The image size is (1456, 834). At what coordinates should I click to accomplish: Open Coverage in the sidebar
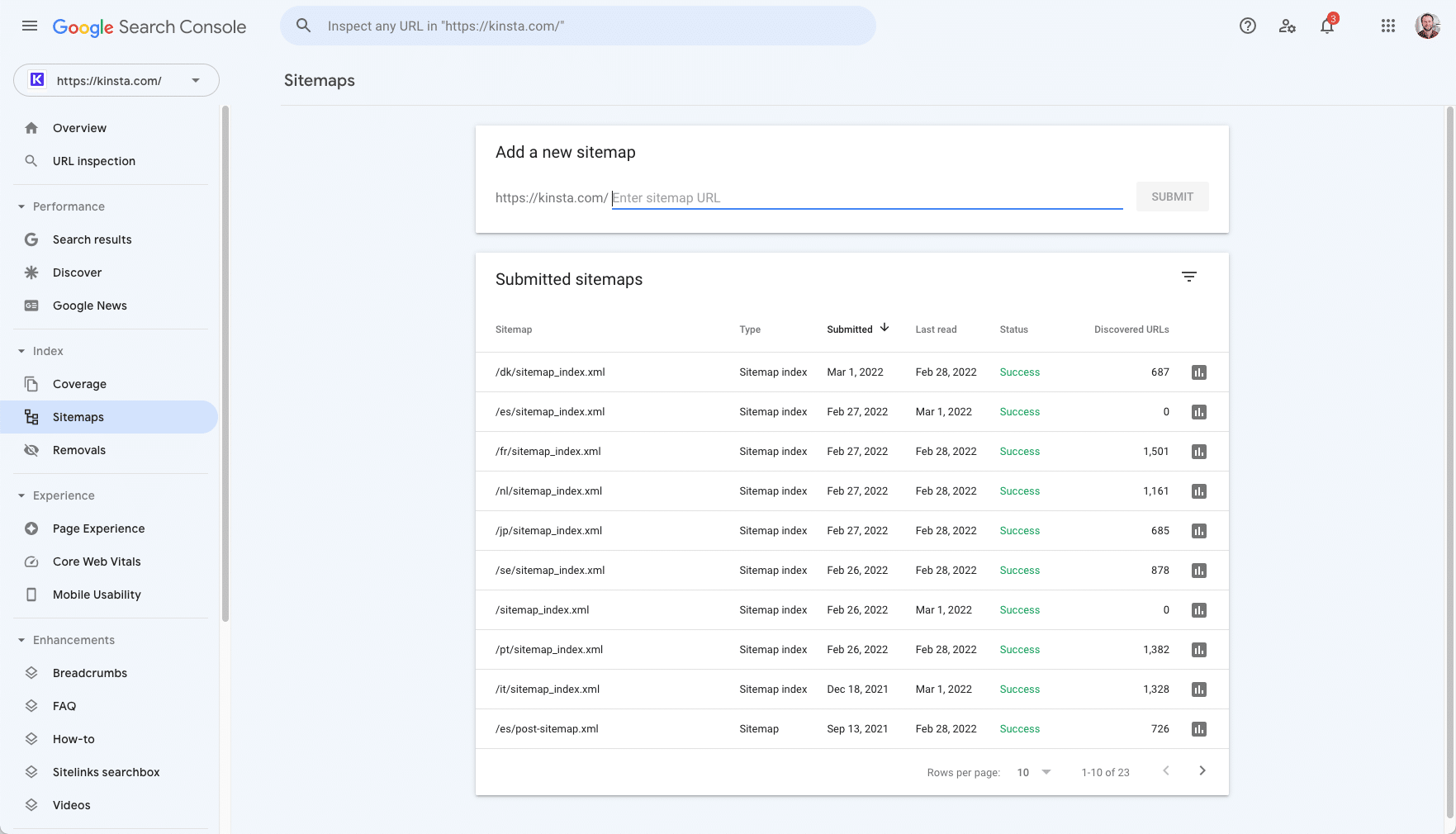coord(79,384)
